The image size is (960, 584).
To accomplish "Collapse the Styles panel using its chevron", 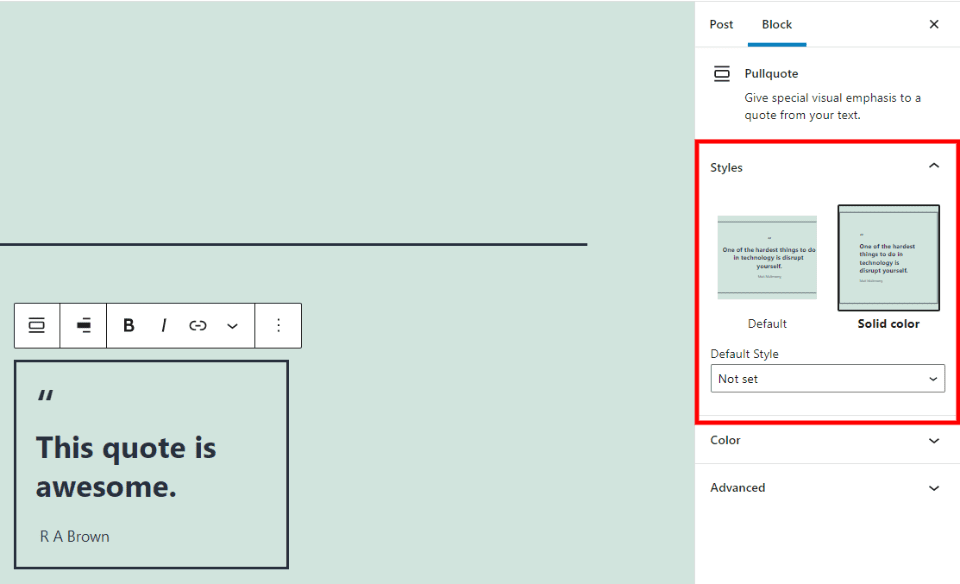I will click(x=934, y=166).
